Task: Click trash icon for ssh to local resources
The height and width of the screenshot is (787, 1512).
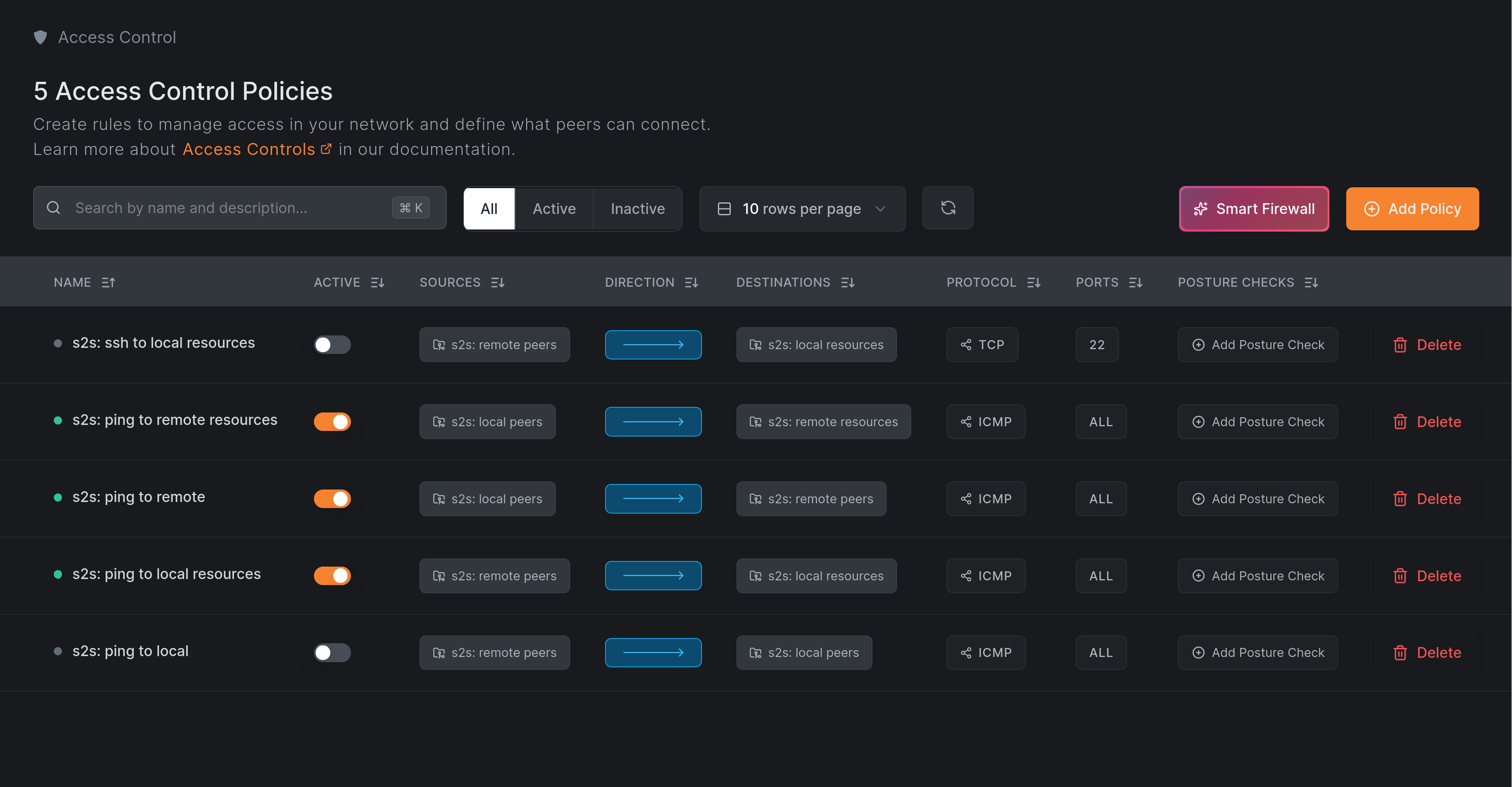Action: (1400, 345)
